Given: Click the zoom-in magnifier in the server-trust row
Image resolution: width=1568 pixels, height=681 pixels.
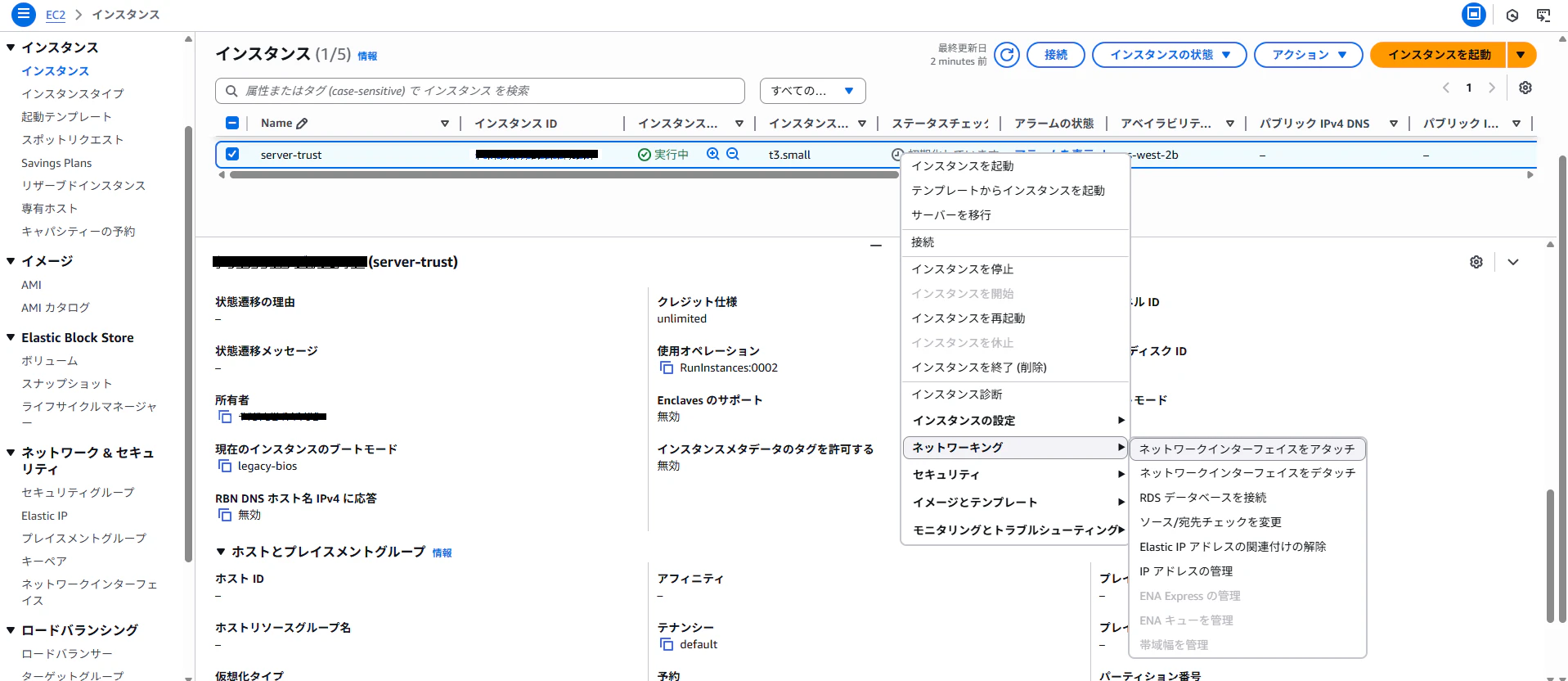Looking at the screenshot, I should pos(713,154).
